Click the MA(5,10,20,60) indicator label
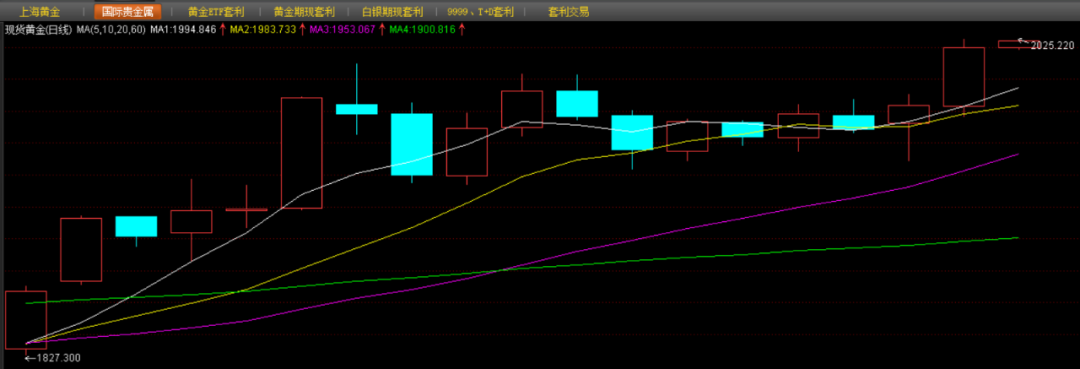Viewport: 1080px width, 369px height. 111,30
